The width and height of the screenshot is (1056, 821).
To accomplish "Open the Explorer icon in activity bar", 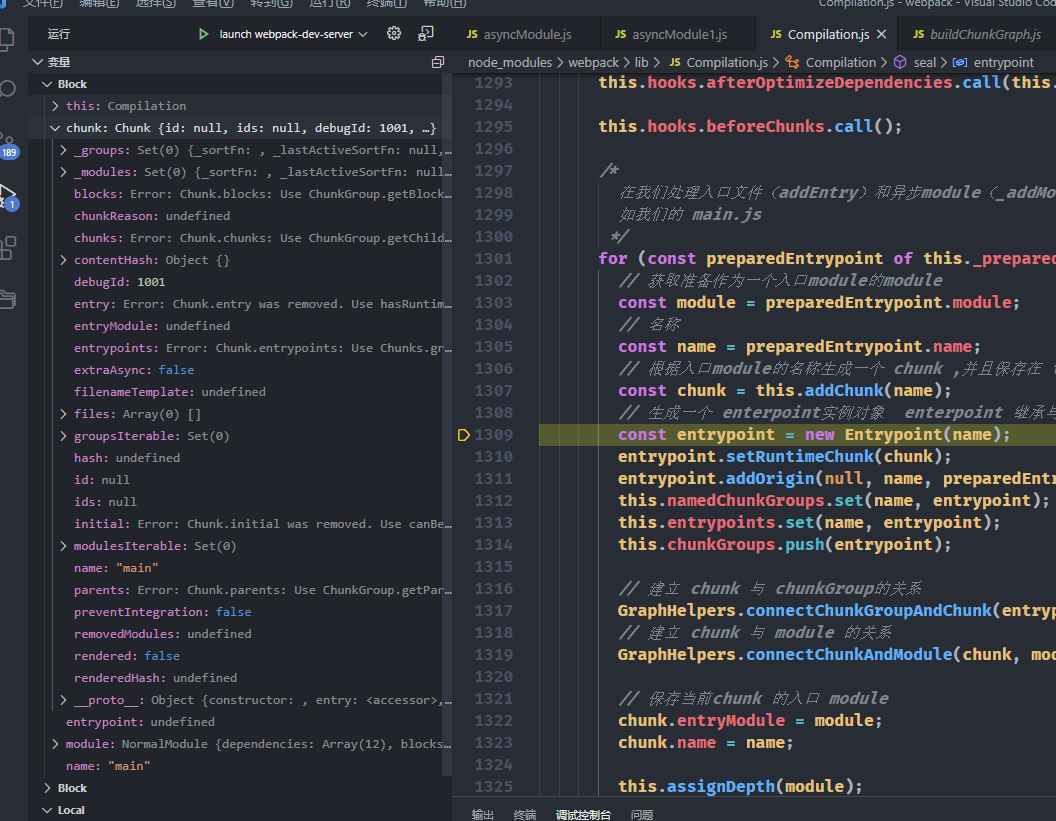I will click(7, 40).
